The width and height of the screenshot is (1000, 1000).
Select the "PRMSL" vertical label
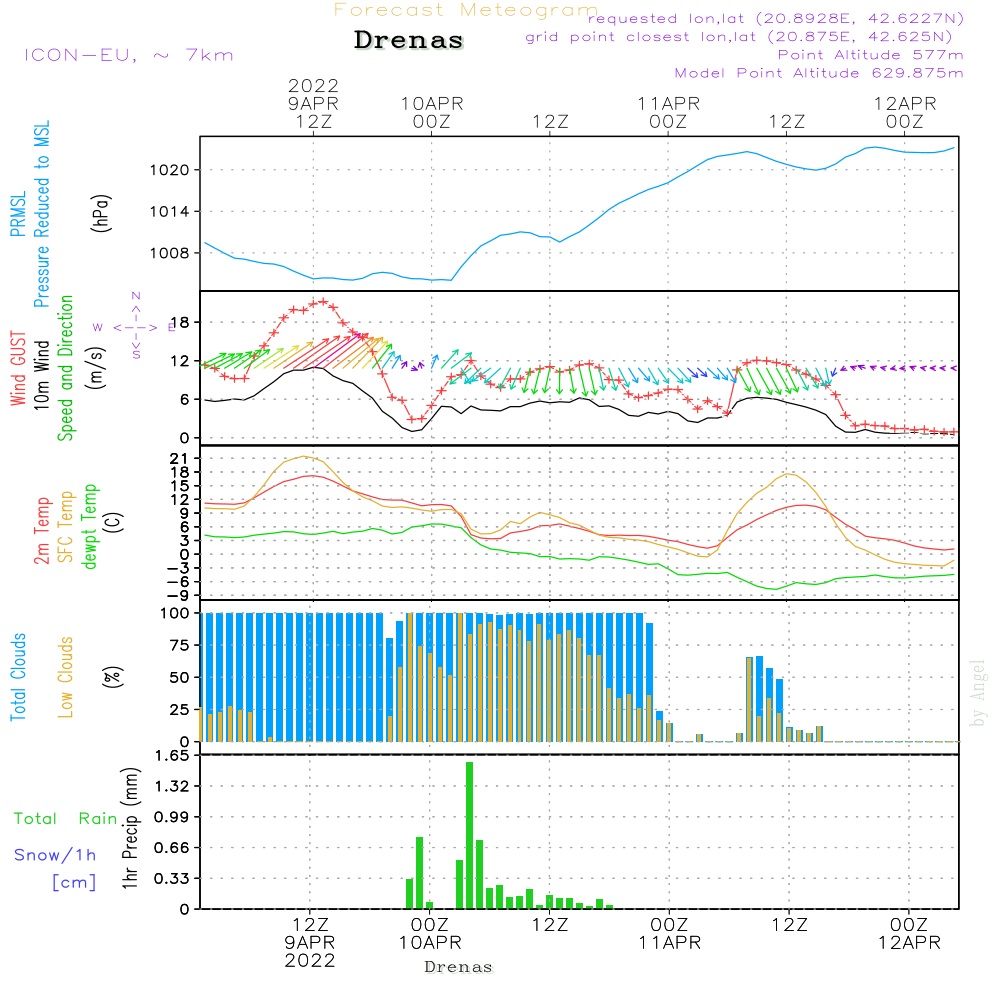click(18, 214)
